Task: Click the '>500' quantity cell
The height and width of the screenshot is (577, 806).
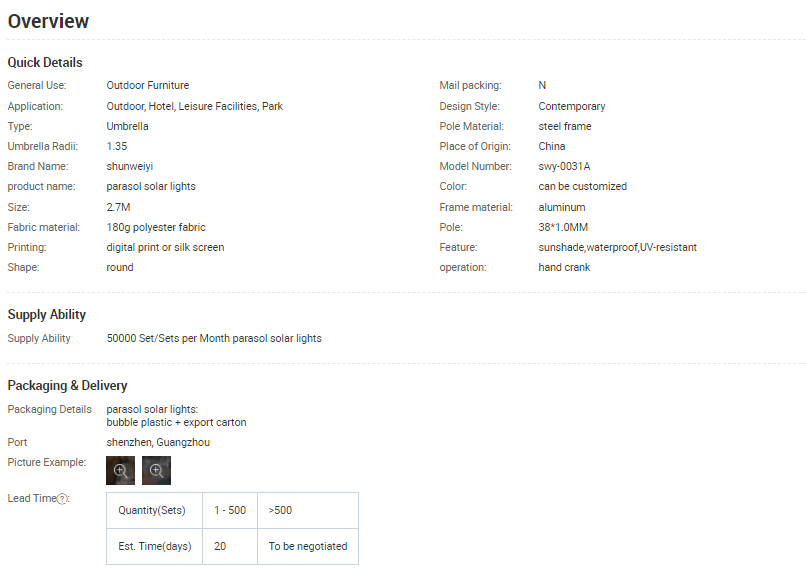Action: (281, 511)
